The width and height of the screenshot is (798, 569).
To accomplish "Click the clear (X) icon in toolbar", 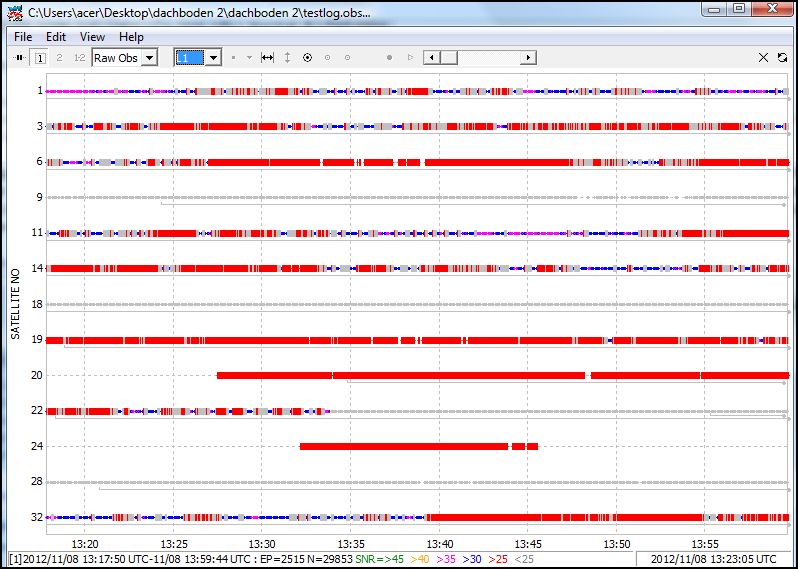I will point(764,58).
